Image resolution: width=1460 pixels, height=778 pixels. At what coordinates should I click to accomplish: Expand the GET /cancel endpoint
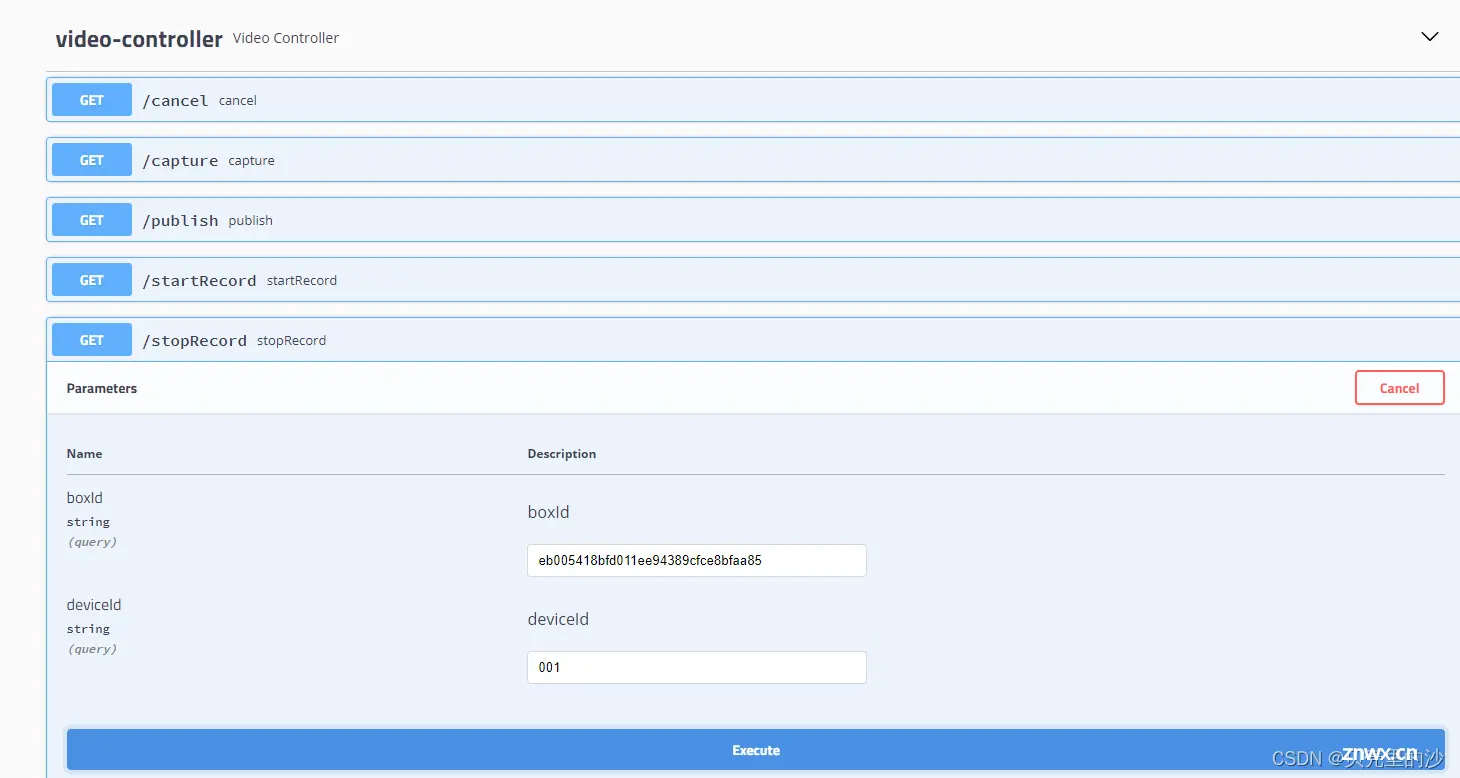coord(753,100)
